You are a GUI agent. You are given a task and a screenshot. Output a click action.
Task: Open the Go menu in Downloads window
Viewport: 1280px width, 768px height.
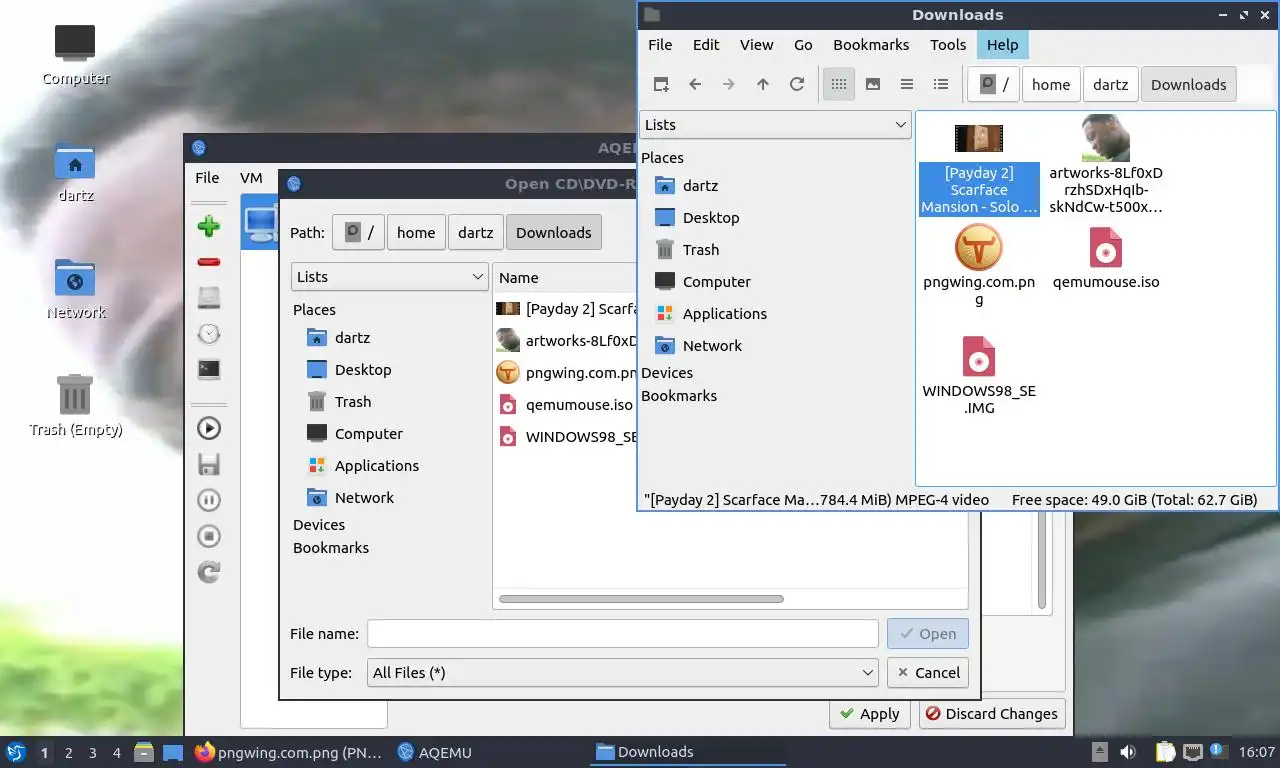[803, 45]
